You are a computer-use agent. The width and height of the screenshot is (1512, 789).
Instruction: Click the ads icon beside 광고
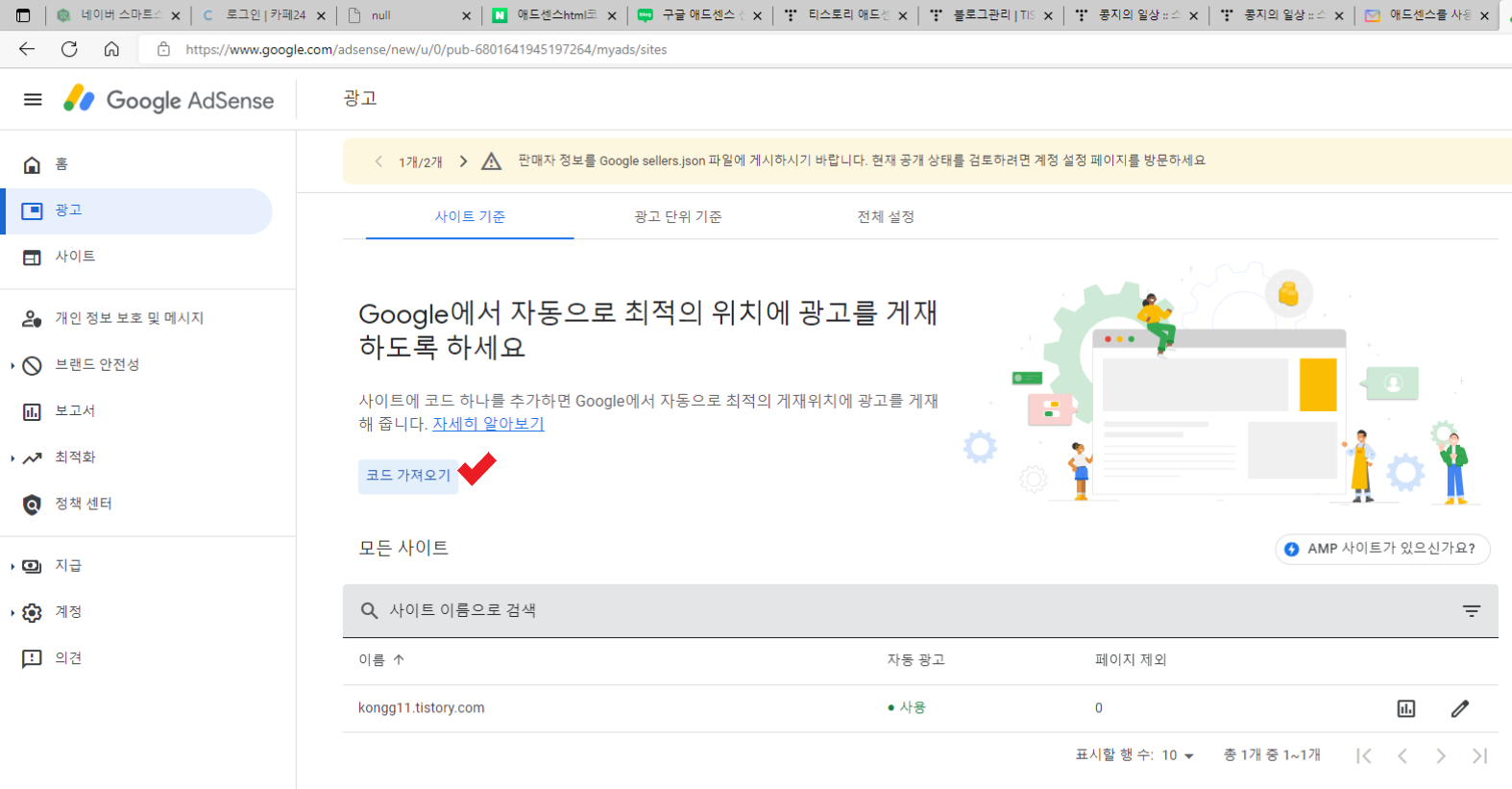pyautogui.click(x=32, y=210)
